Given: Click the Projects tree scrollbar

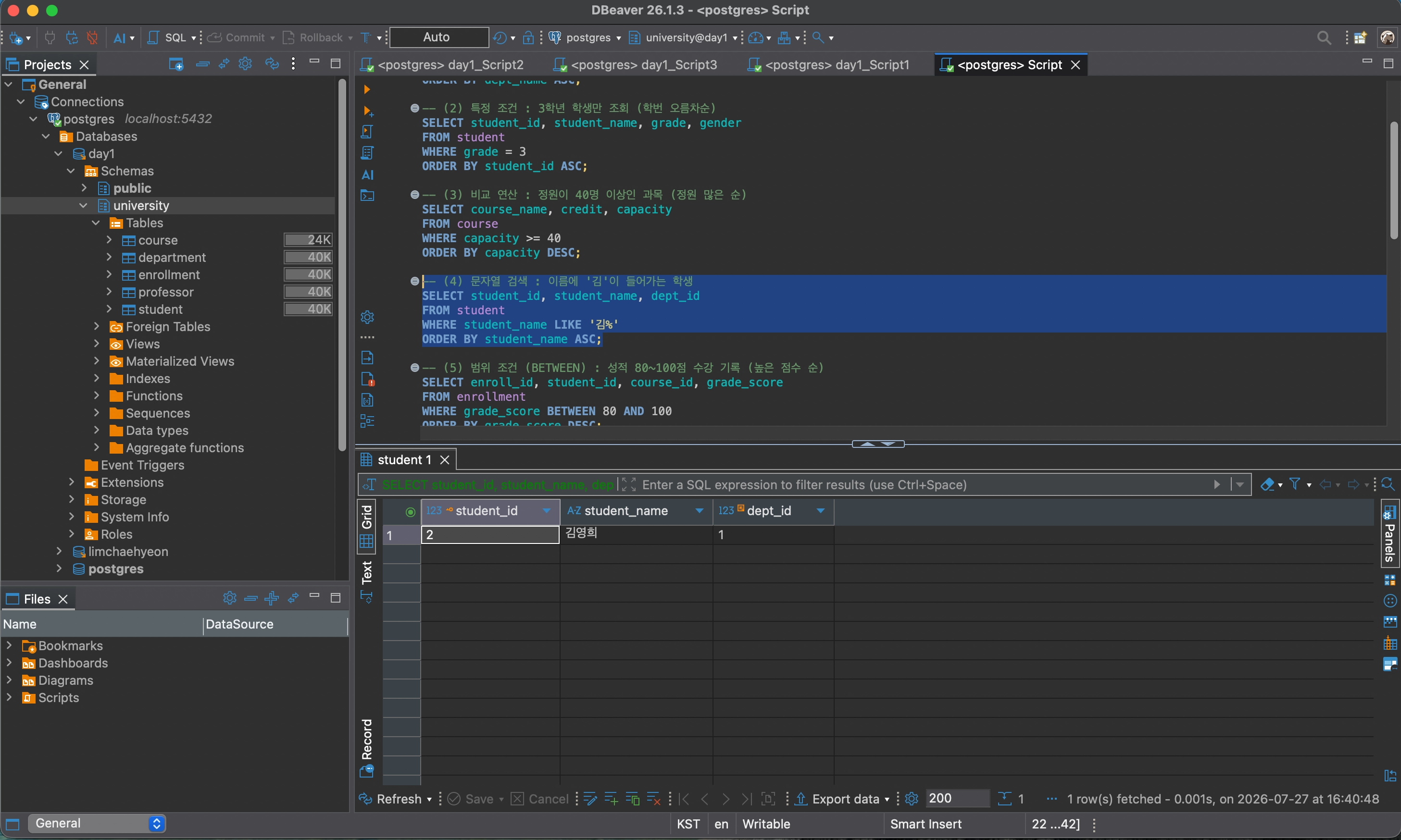Looking at the screenshot, I should (x=342, y=265).
